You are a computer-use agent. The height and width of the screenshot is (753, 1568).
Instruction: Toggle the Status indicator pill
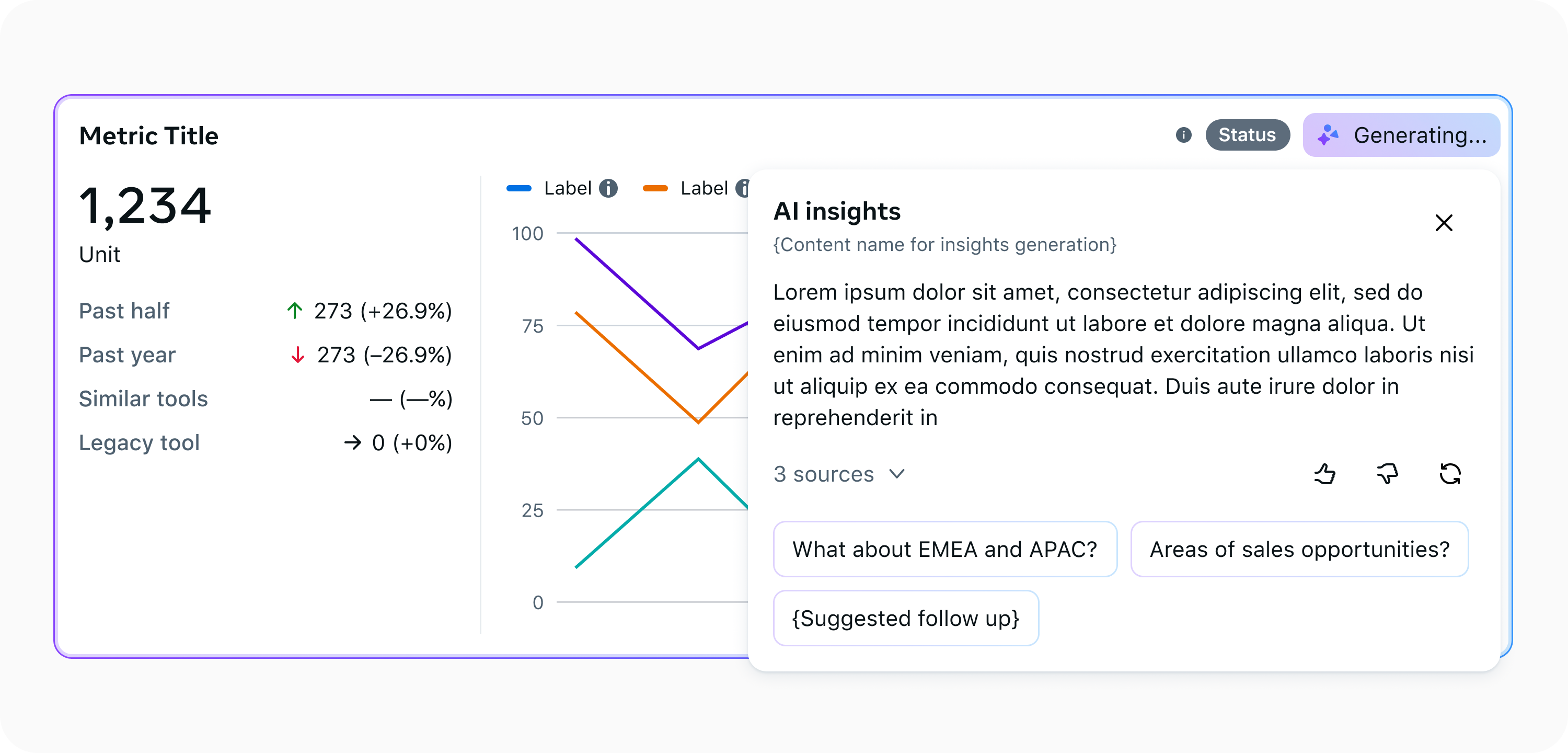[x=1247, y=135]
